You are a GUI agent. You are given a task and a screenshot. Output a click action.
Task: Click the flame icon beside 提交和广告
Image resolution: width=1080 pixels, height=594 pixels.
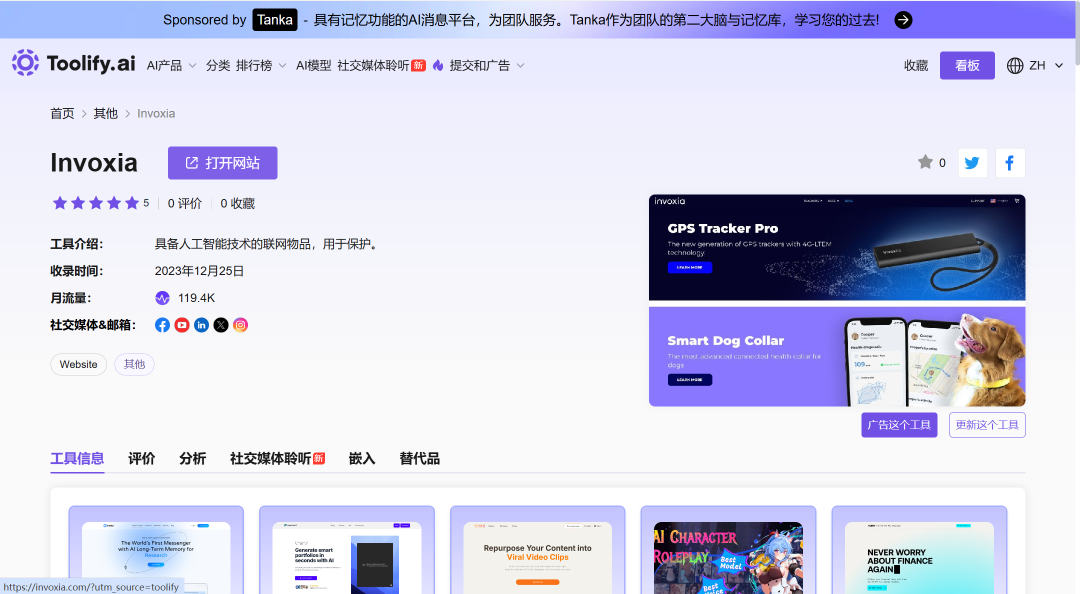pos(438,65)
